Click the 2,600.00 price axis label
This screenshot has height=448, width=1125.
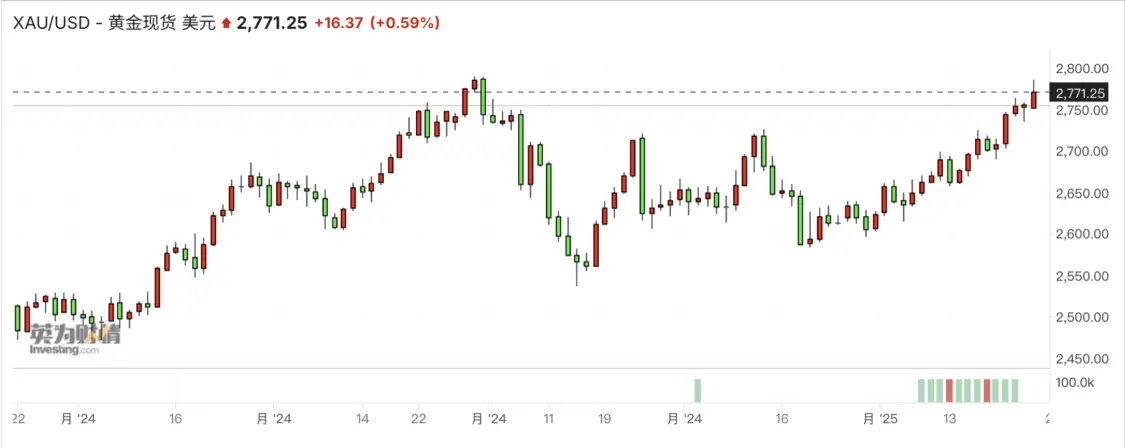coord(1081,234)
